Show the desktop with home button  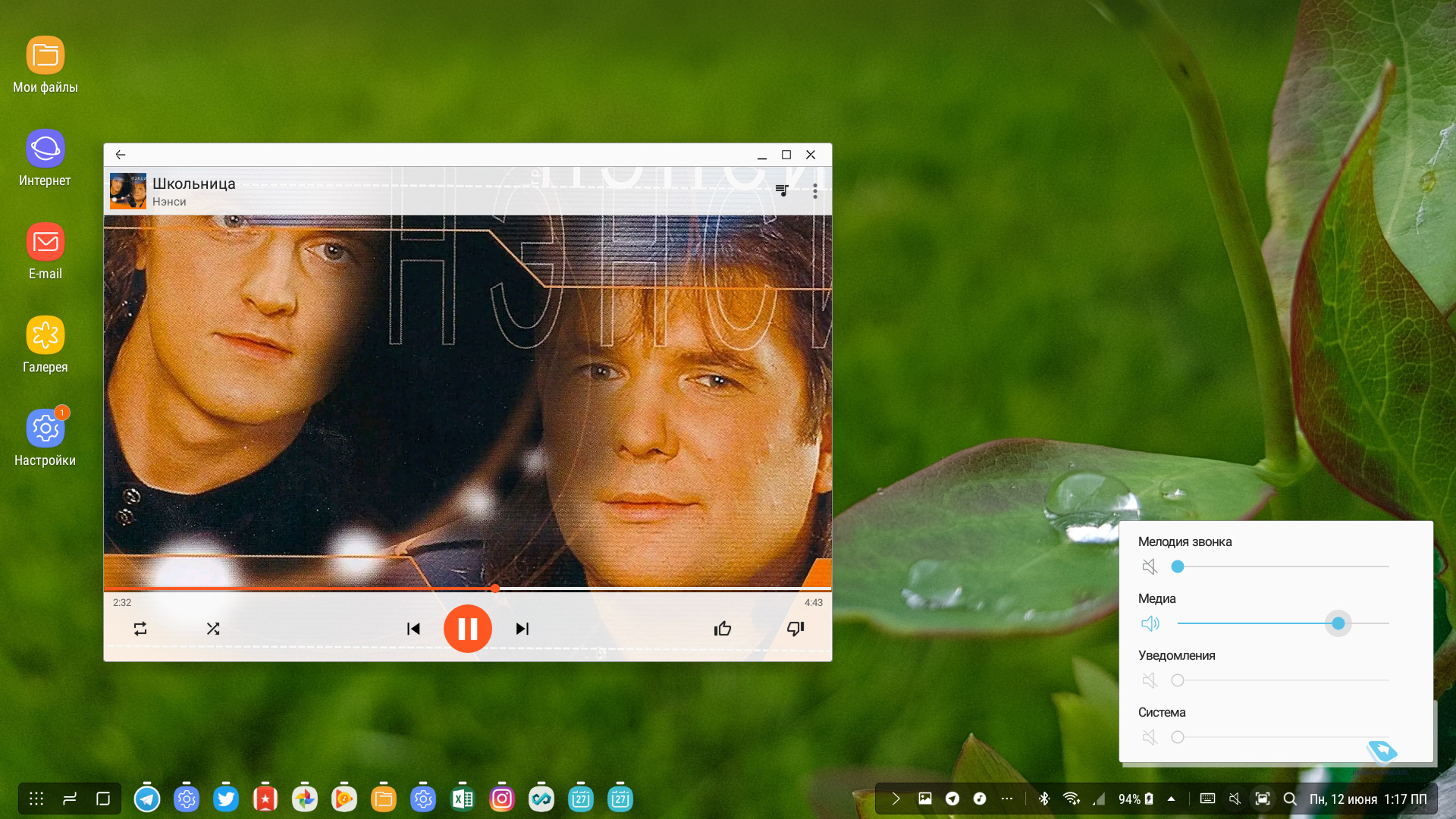point(103,799)
